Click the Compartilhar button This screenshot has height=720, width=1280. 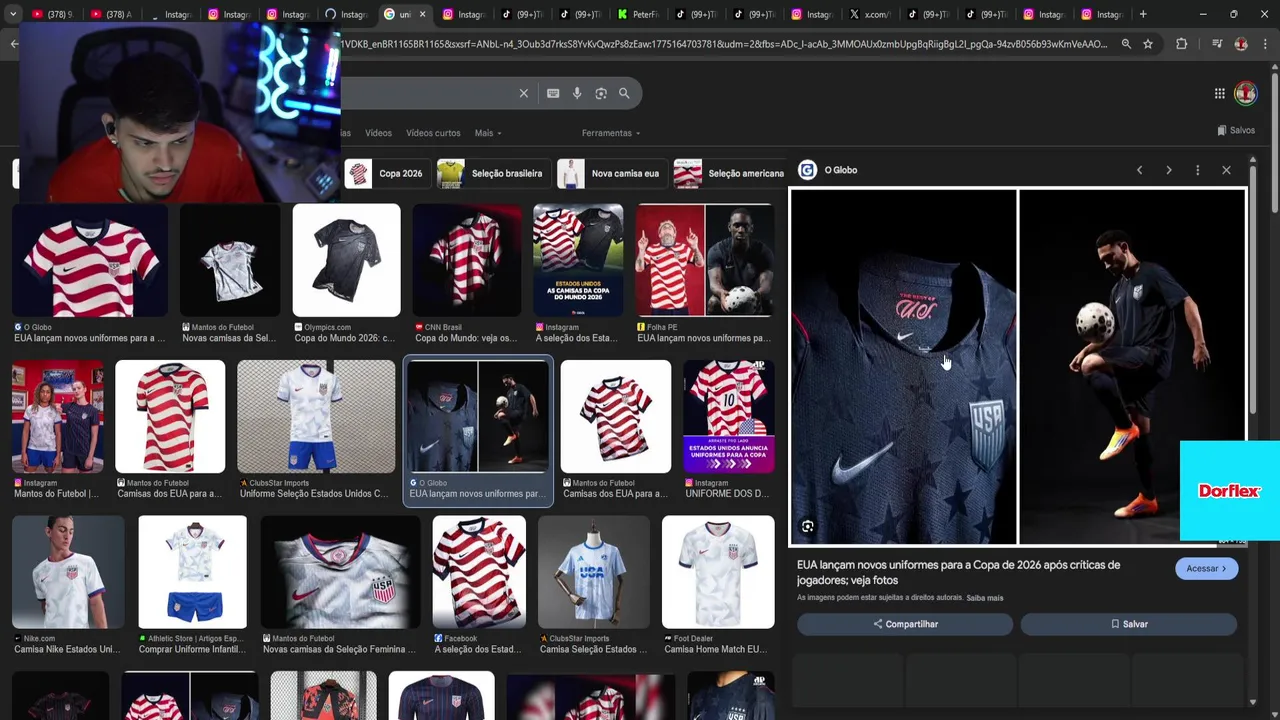(x=905, y=624)
